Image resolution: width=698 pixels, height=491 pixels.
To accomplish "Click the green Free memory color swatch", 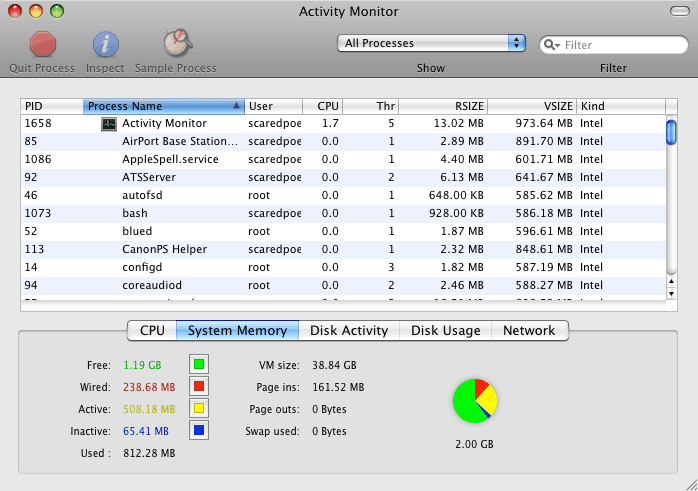I will pyautogui.click(x=199, y=365).
